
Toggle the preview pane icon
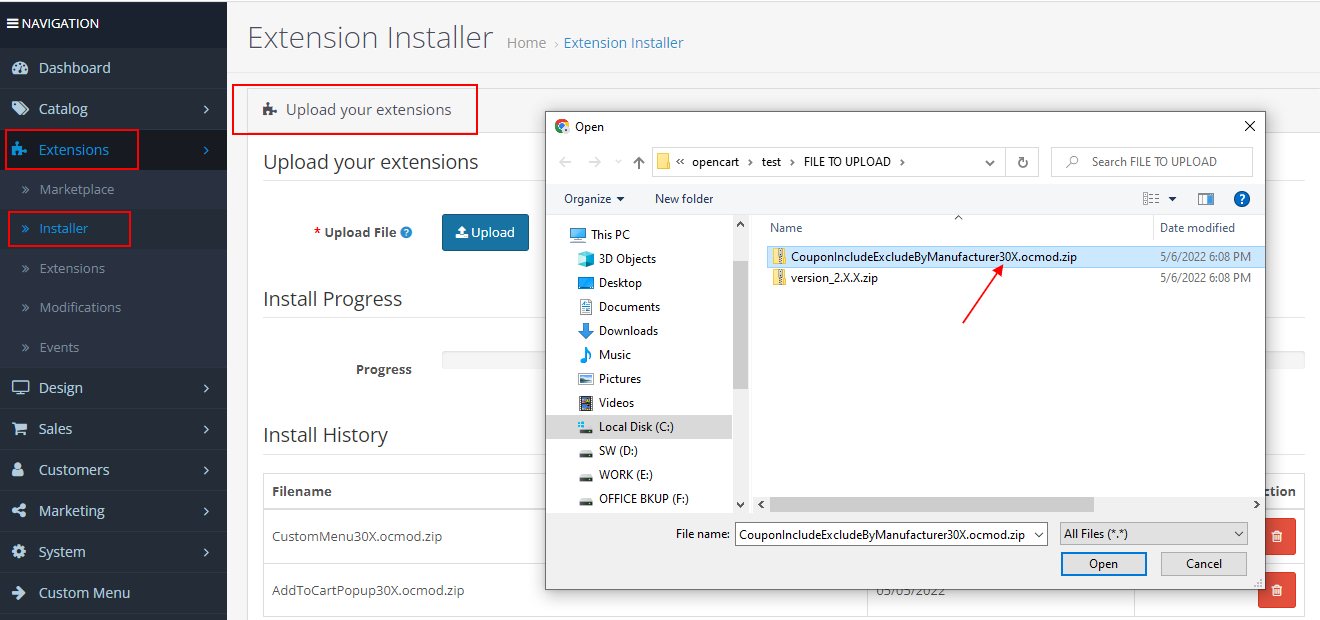1205,199
